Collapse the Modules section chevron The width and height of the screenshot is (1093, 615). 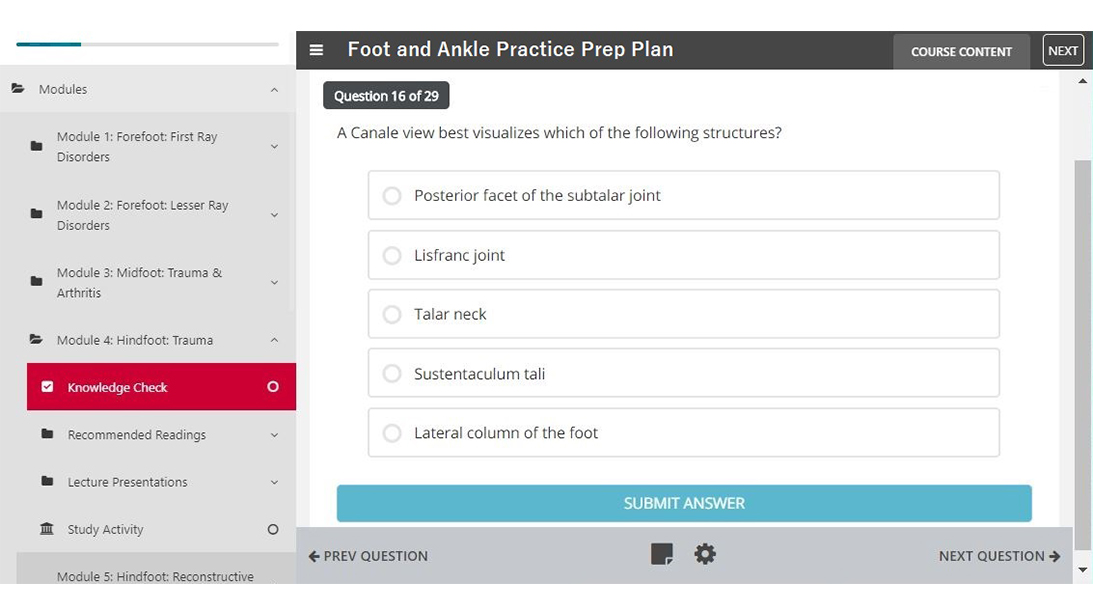click(274, 90)
